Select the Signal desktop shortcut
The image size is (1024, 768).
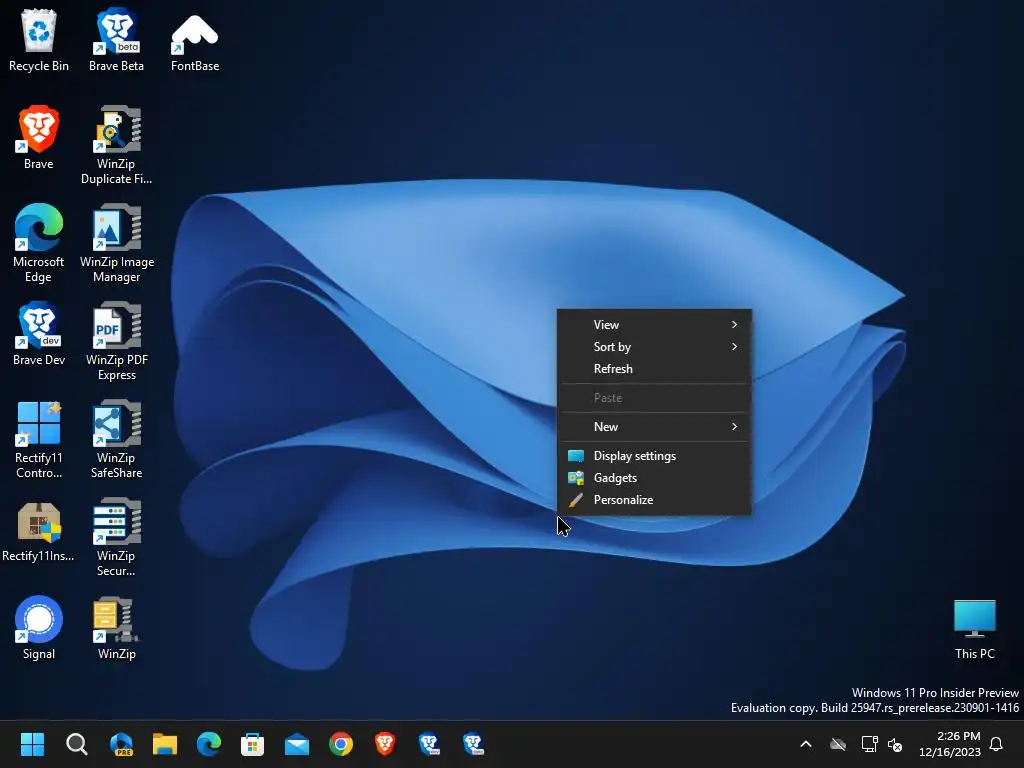[39, 628]
